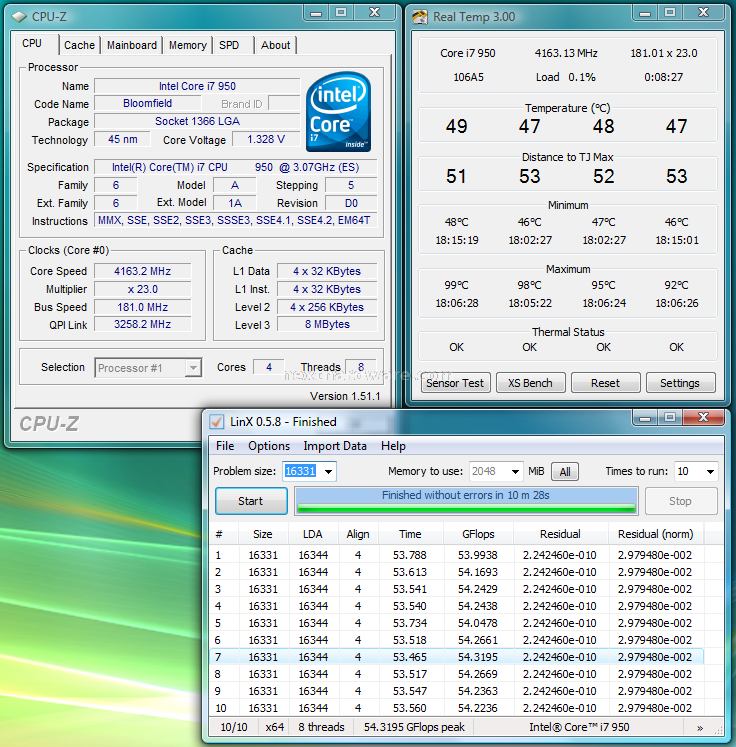Viewport: 736px width, 747px height.
Task: Click the Intel Core i7 logo badge
Action: [x=338, y=111]
